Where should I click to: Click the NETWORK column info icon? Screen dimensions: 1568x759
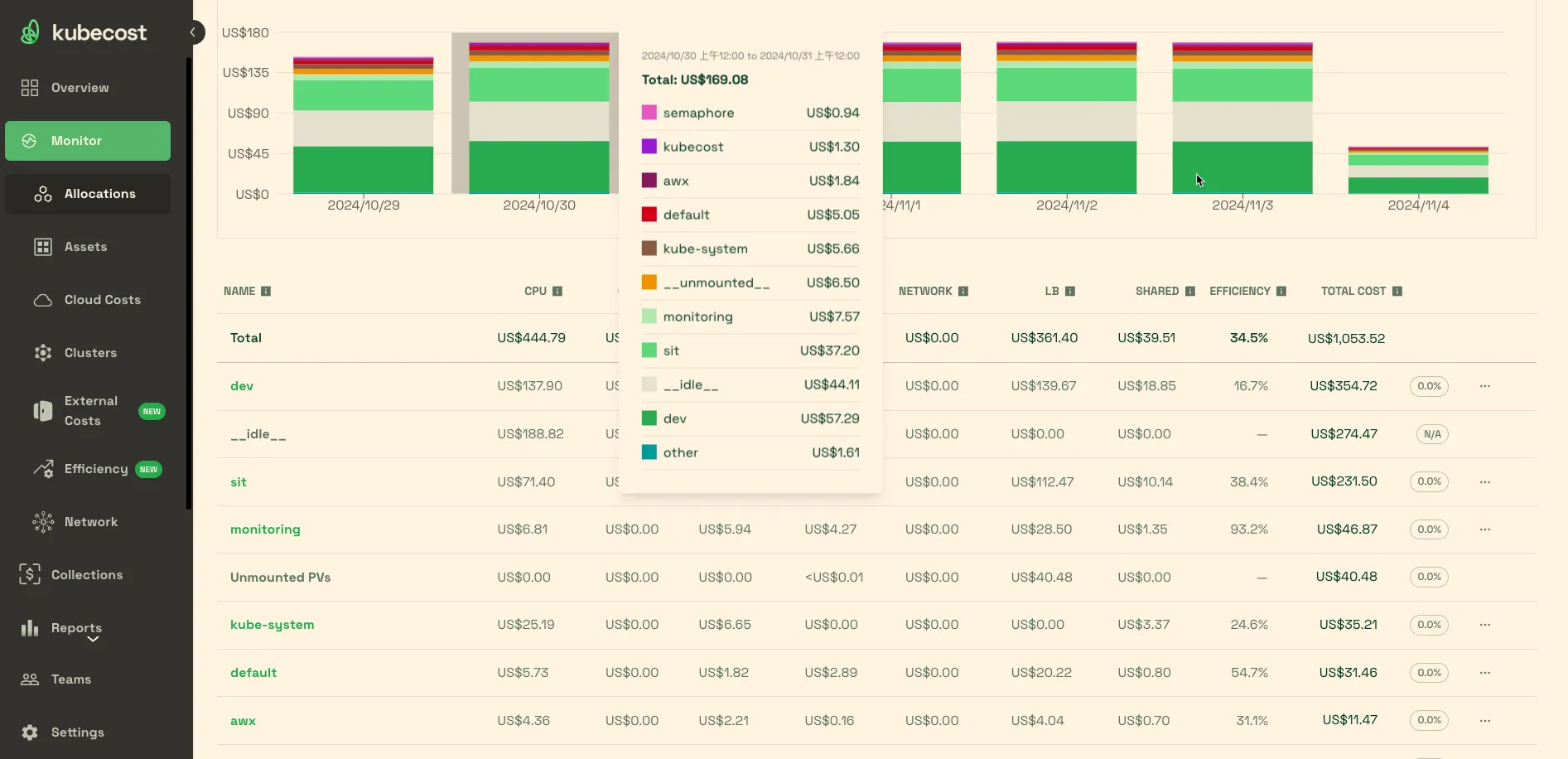(x=963, y=292)
